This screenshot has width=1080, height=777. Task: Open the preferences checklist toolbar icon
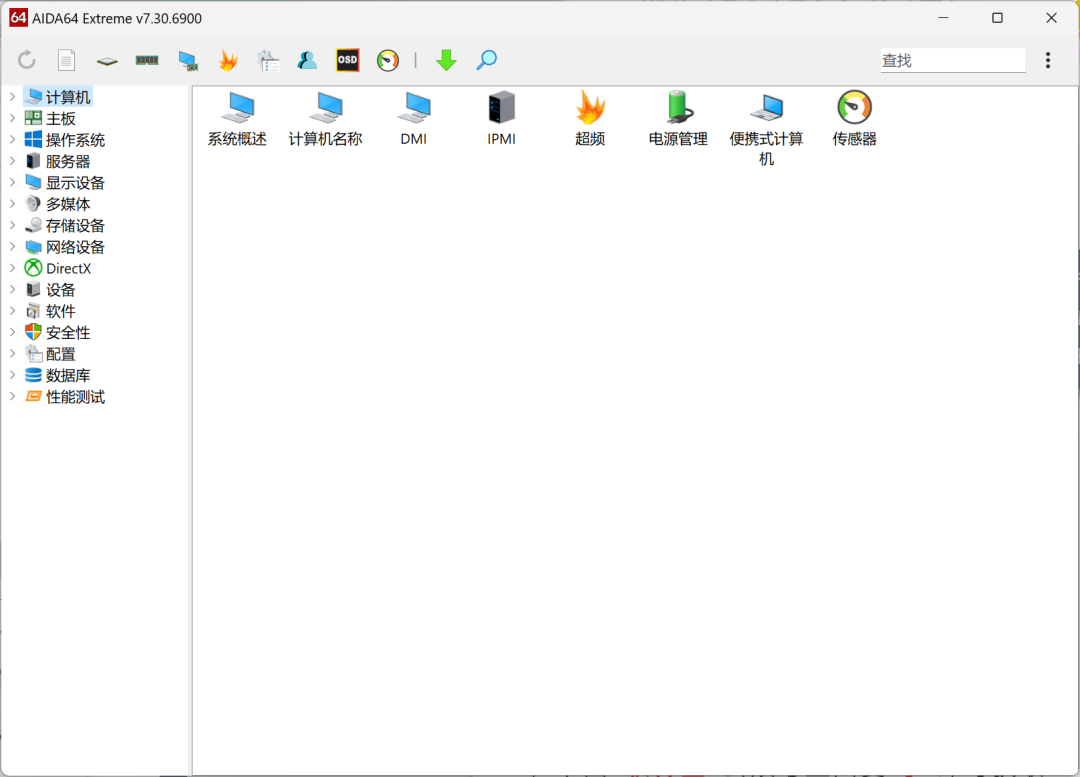point(268,61)
